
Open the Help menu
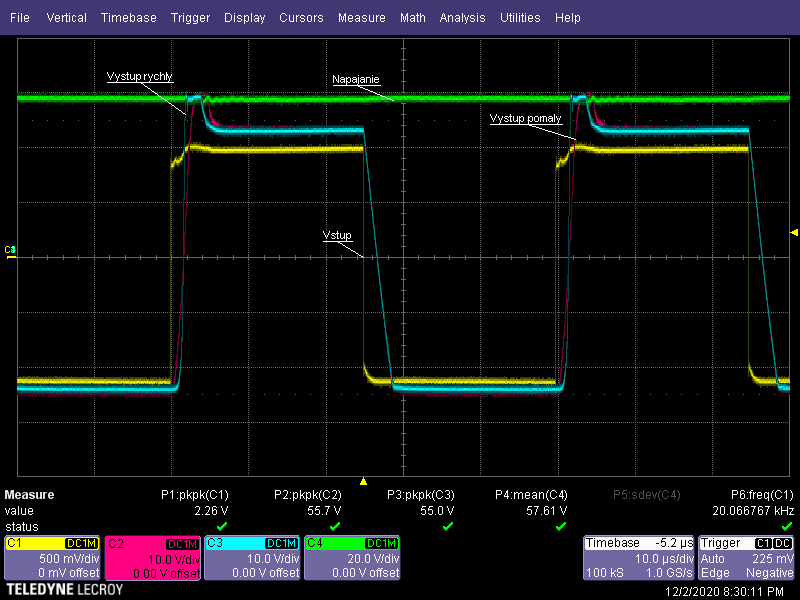(x=568, y=18)
